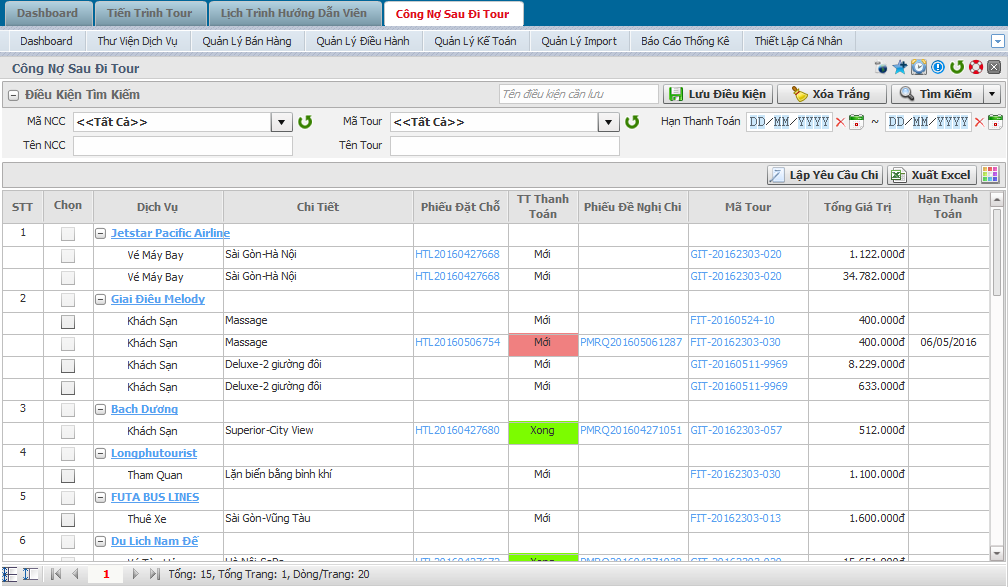Open the red lifebuoy help icon
This screenshot has height=587, width=1008.
(x=975, y=68)
